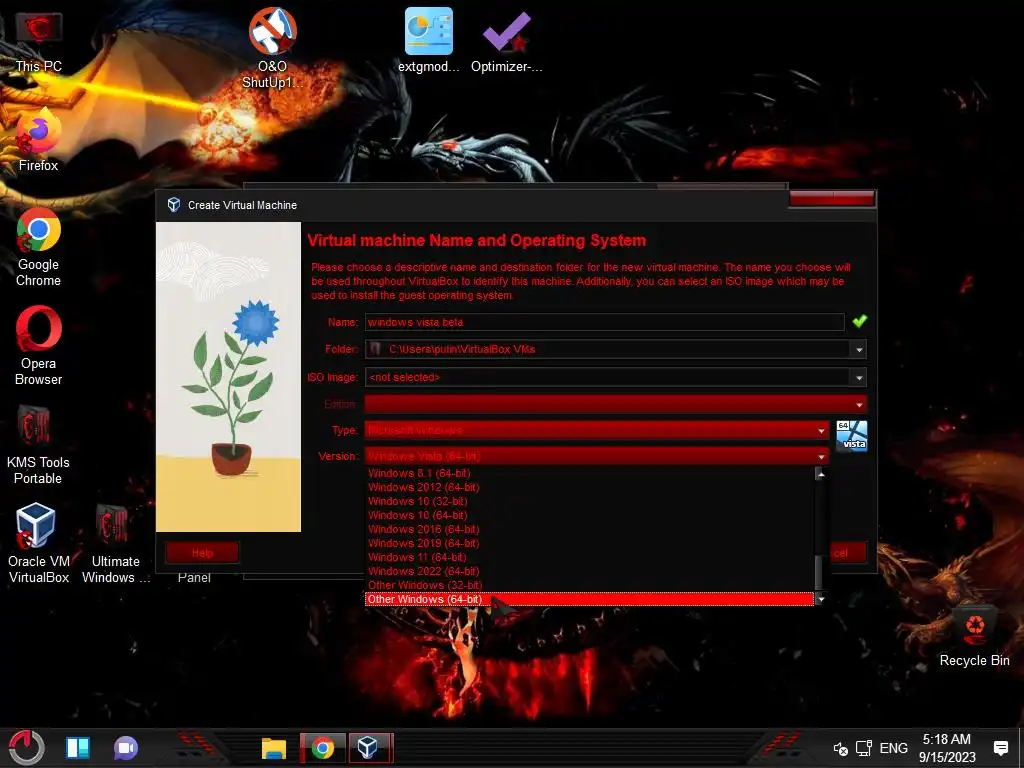Open the Folder dropdown arrow

pos(859,350)
